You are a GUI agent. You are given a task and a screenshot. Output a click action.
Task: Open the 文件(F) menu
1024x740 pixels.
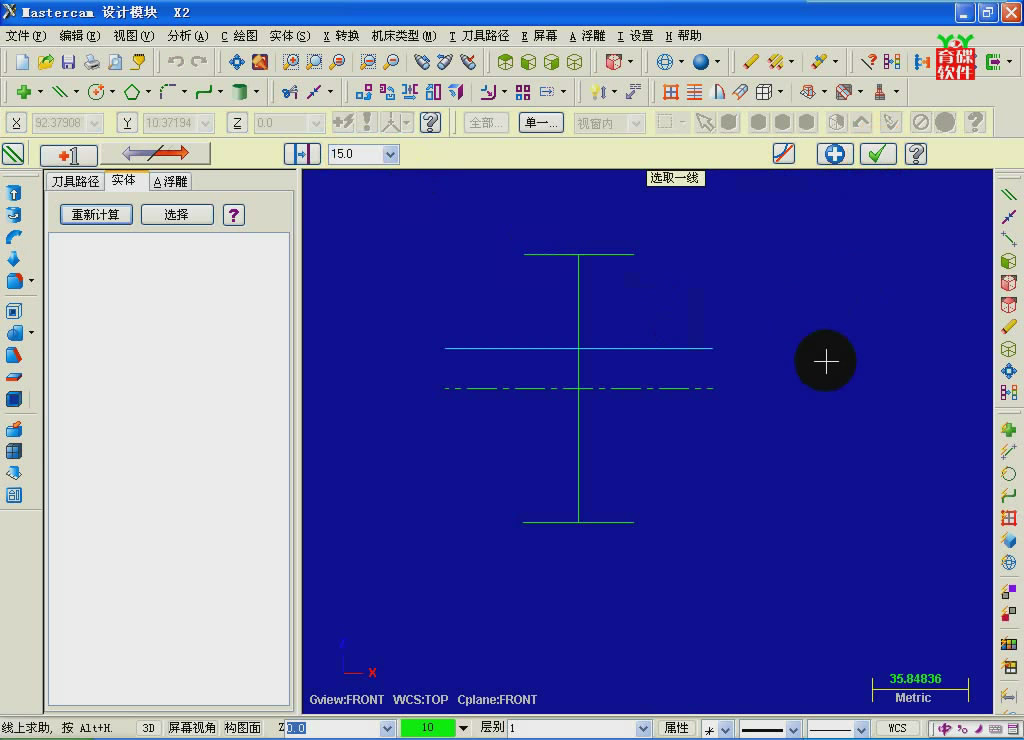pyautogui.click(x=26, y=36)
